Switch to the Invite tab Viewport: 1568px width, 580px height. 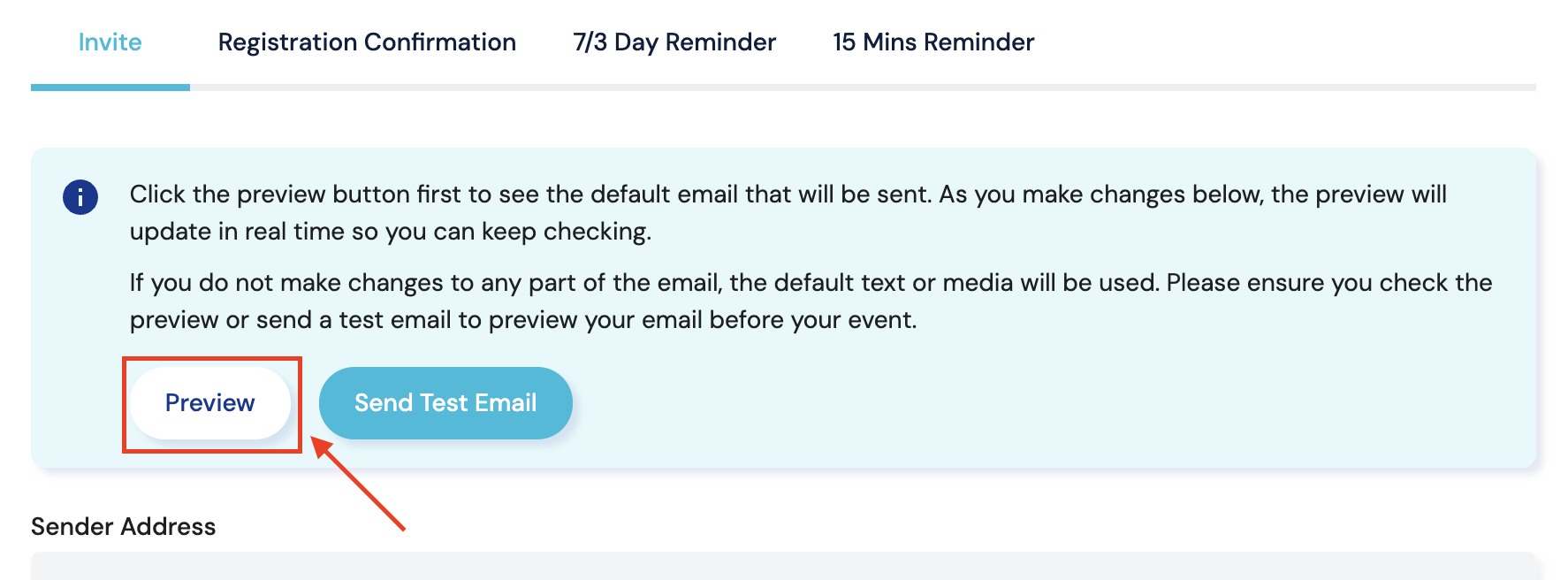pos(110,42)
